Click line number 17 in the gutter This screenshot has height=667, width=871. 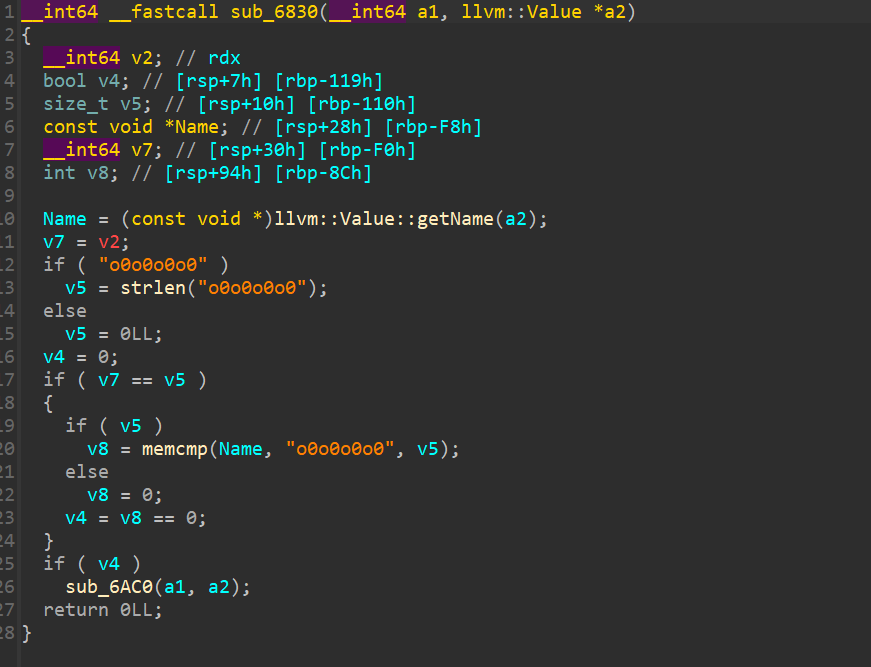[9, 380]
